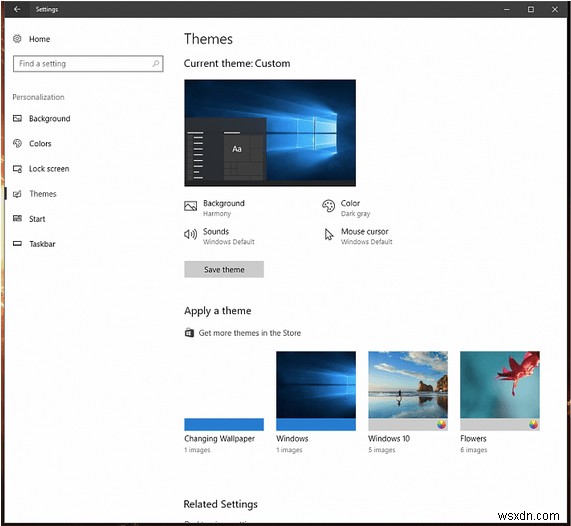Open Taskbar settings page
Viewport: 571px width, 526px height.
pos(42,244)
